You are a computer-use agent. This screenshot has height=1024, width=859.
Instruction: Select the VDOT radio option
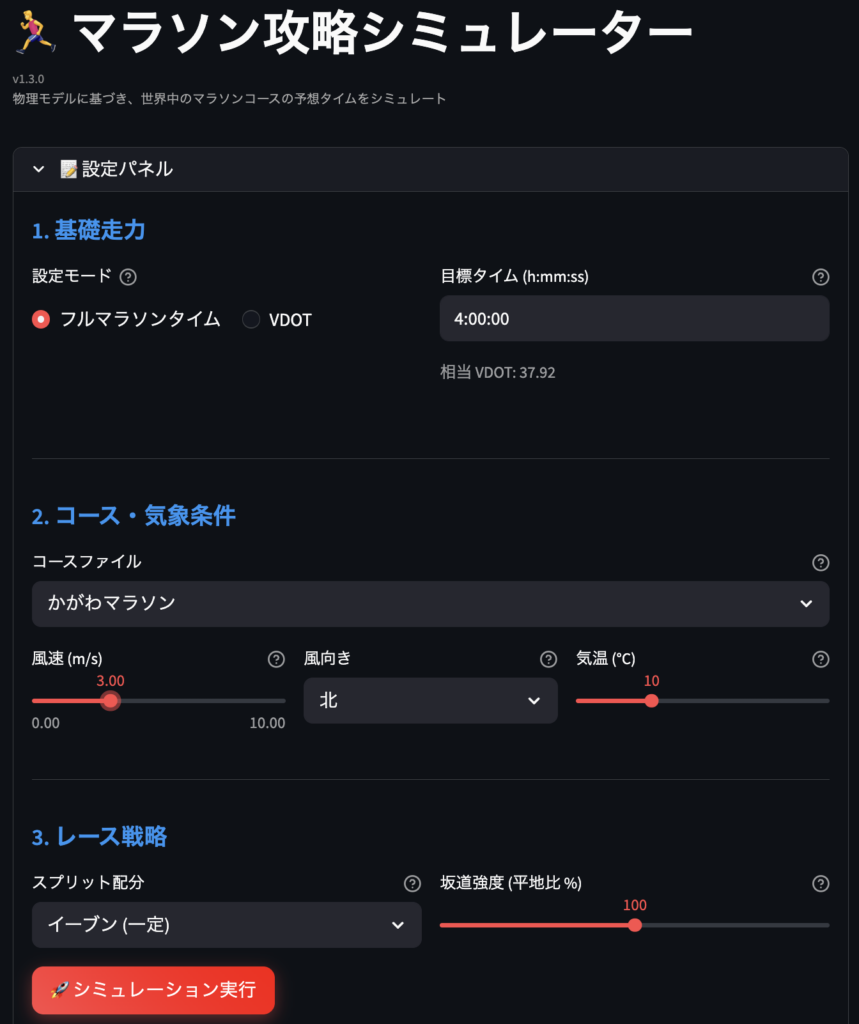tap(251, 319)
